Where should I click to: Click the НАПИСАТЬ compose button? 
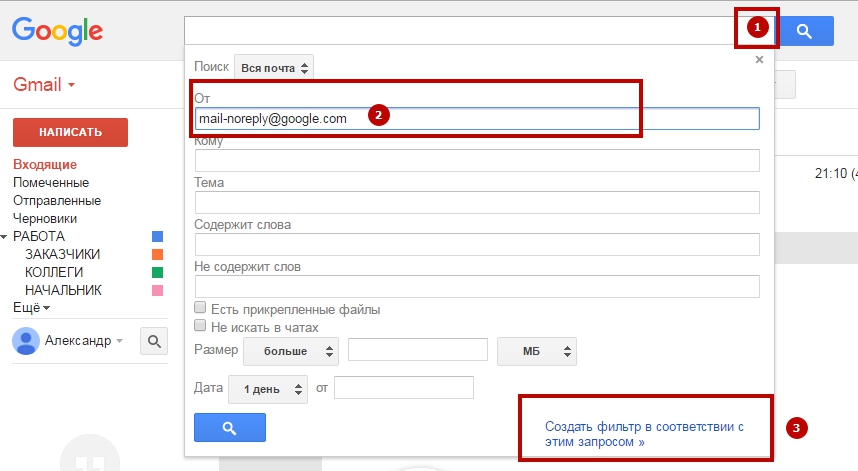point(71,132)
